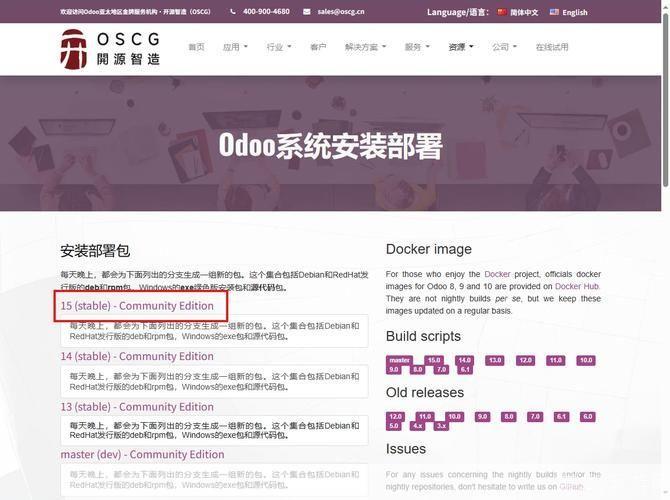Screen dimensions: 670x500
Task: Select 13.0 badge under Build scripts
Action: tap(495, 360)
